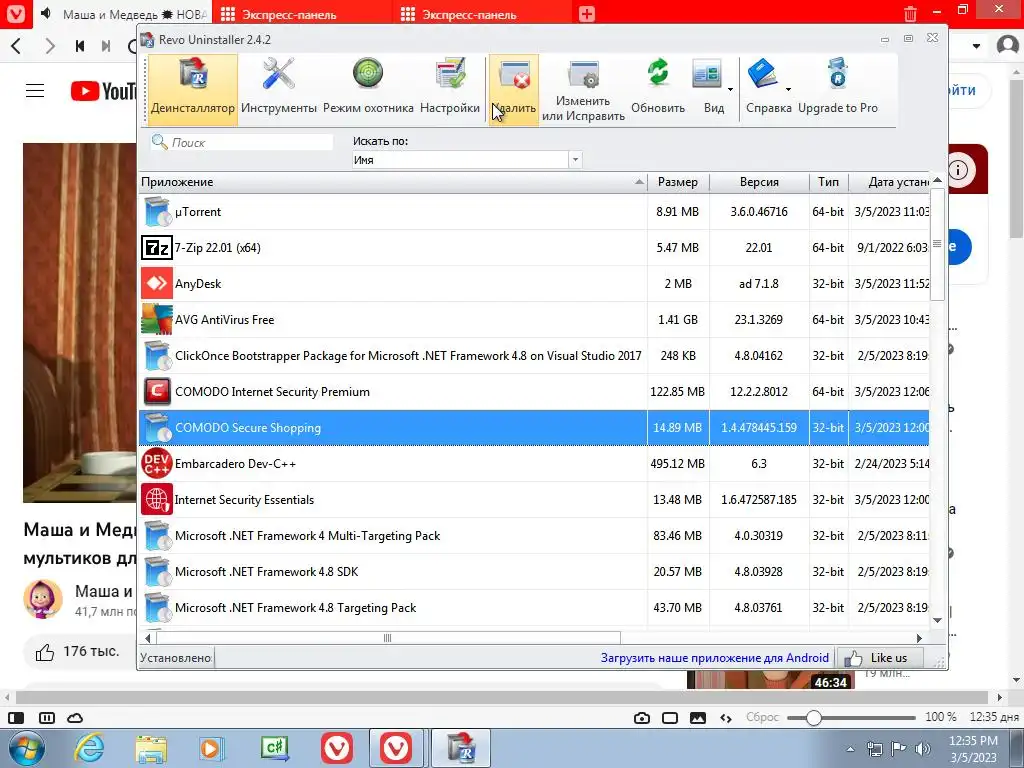Sort by Приложение column header
Viewport: 1024px width, 768px height.
click(393, 182)
